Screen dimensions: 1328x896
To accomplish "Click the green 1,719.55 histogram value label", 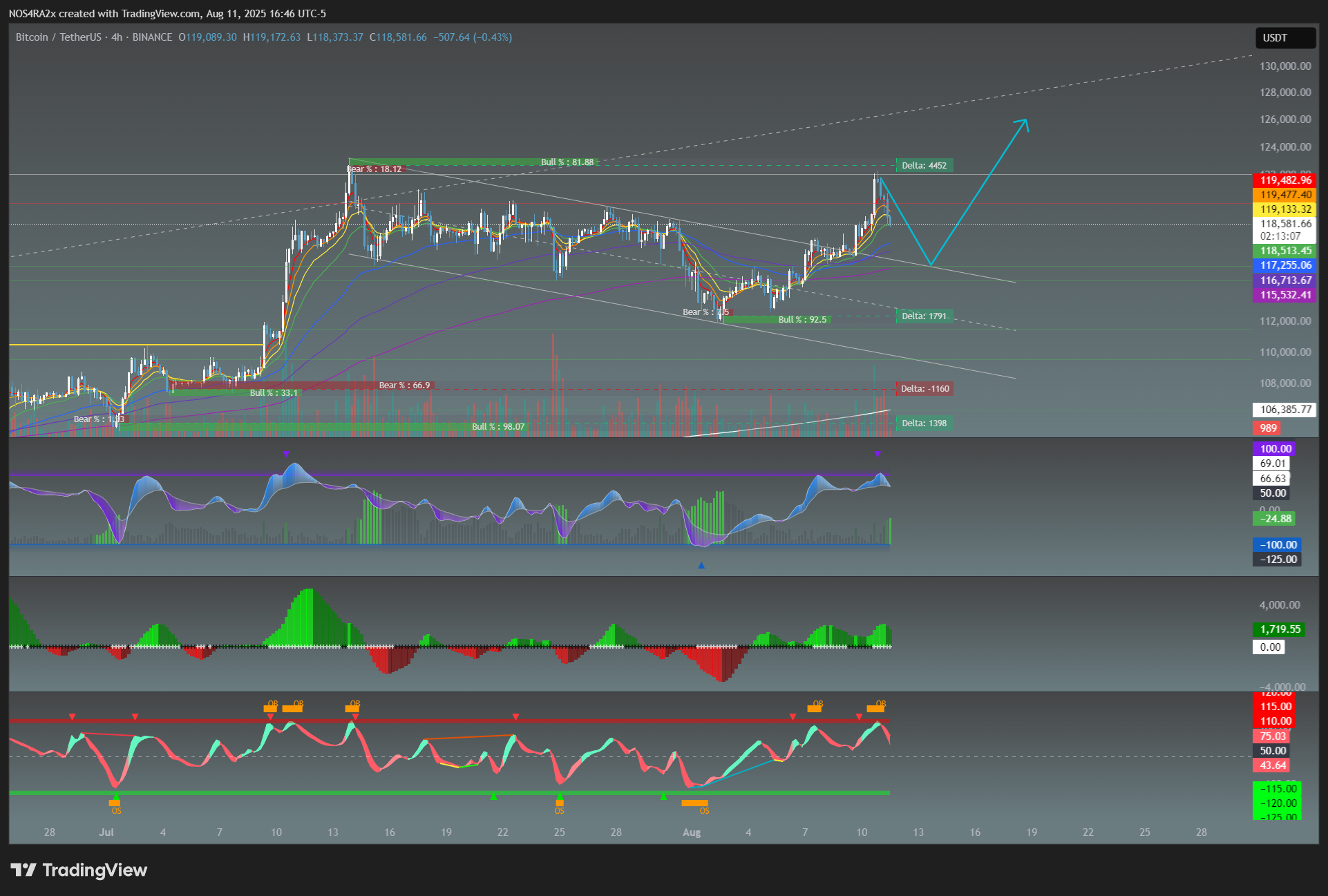I will 1279,629.
